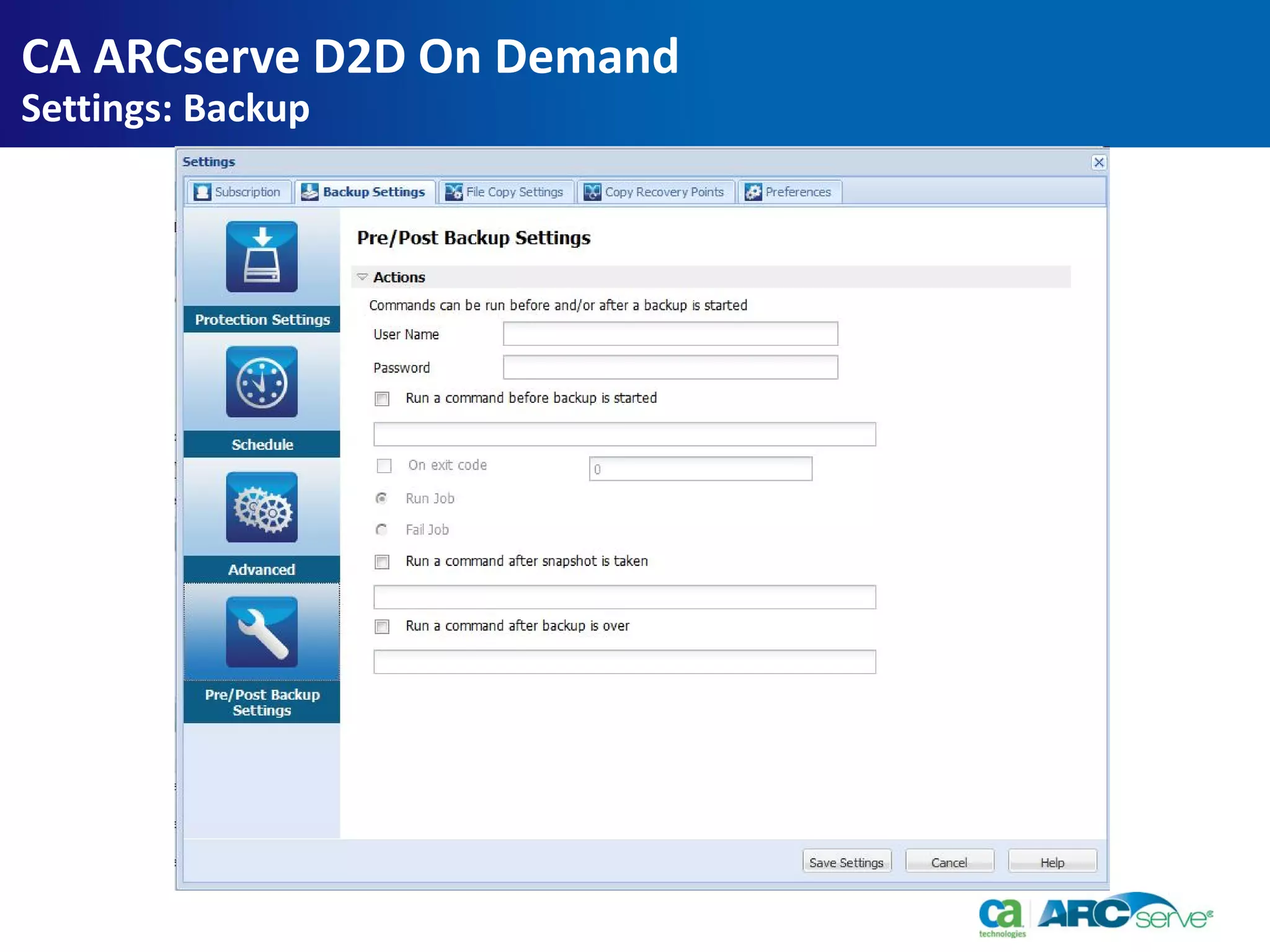
Task: Enable Run a command after backup is over
Action: click(x=382, y=627)
